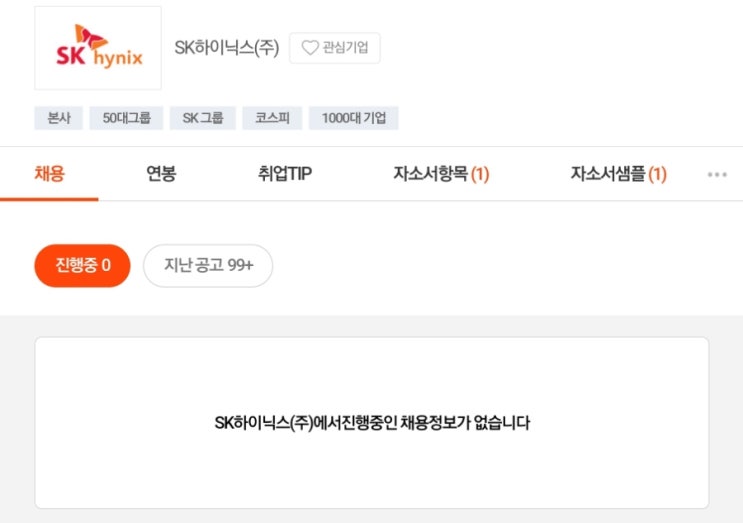743x523 pixels.
Task: Switch to the 자소서샘플 (1) tab
Action: click(x=618, y=174)
